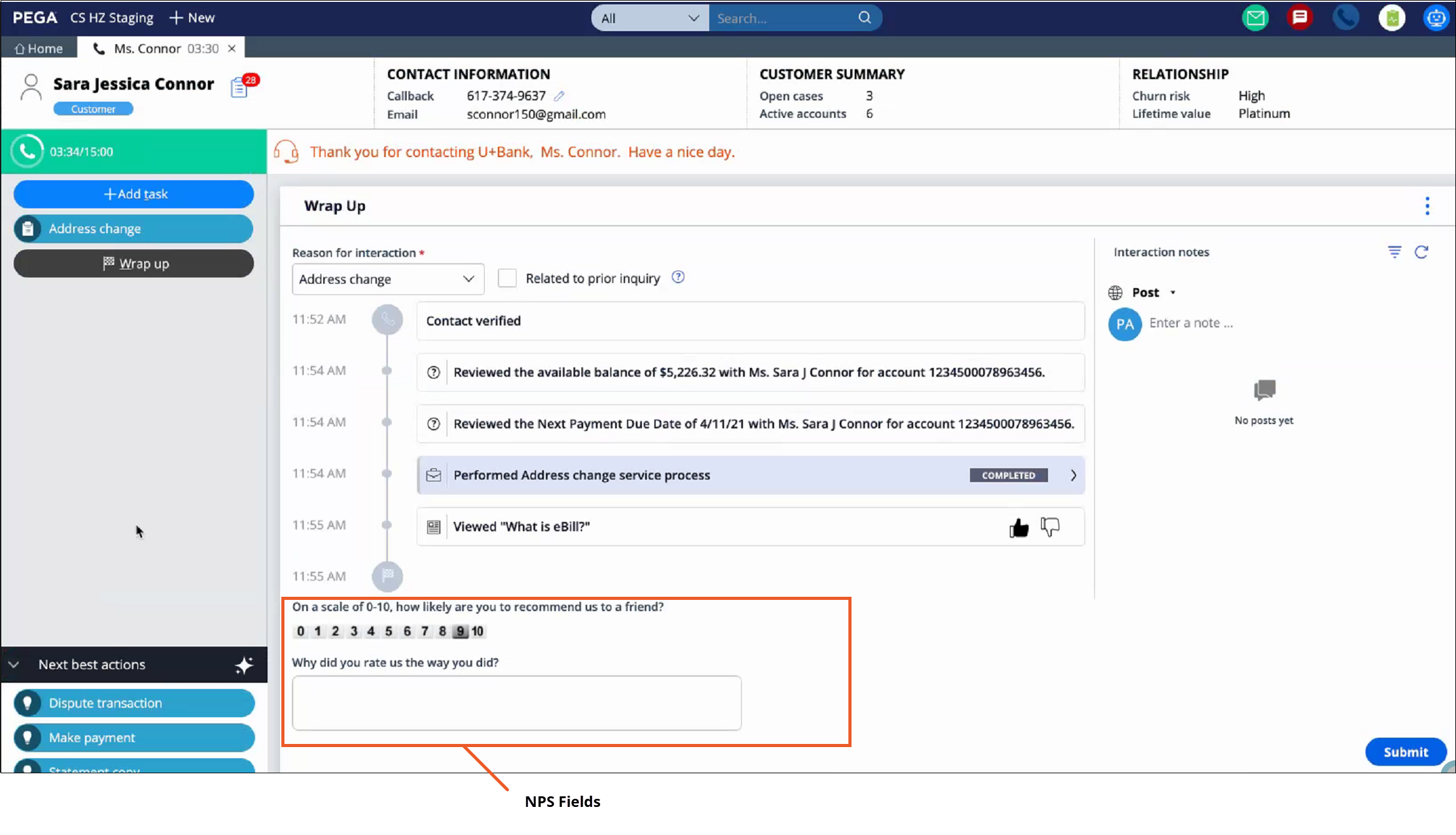Screen dimensions: 1456x835
Task: Click the thumbs down icon on eBill article
Action: pos(1050,528)
